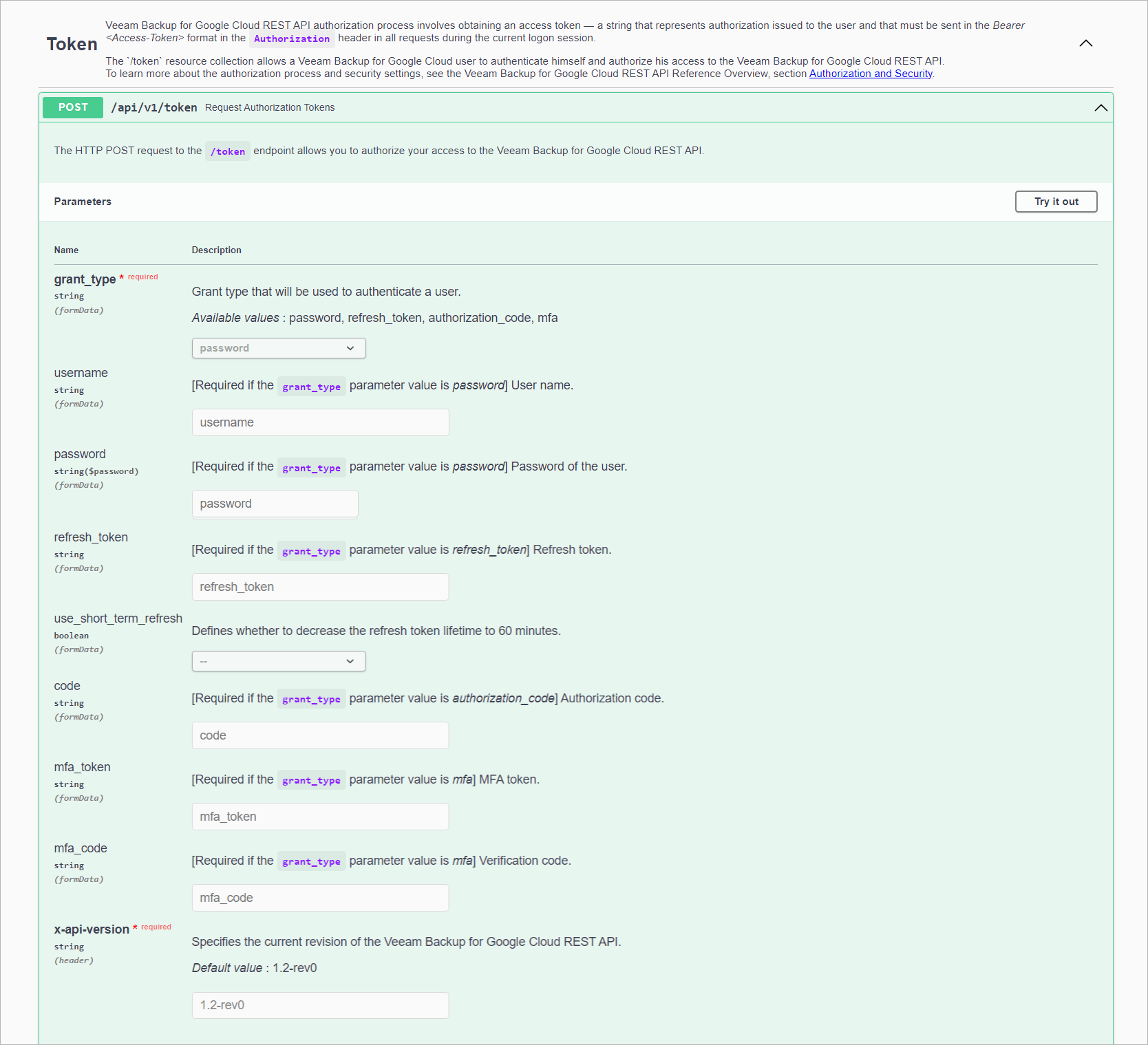Click the mfa_code input field
The image size is (1148, 1045).
tap(321, 898)
